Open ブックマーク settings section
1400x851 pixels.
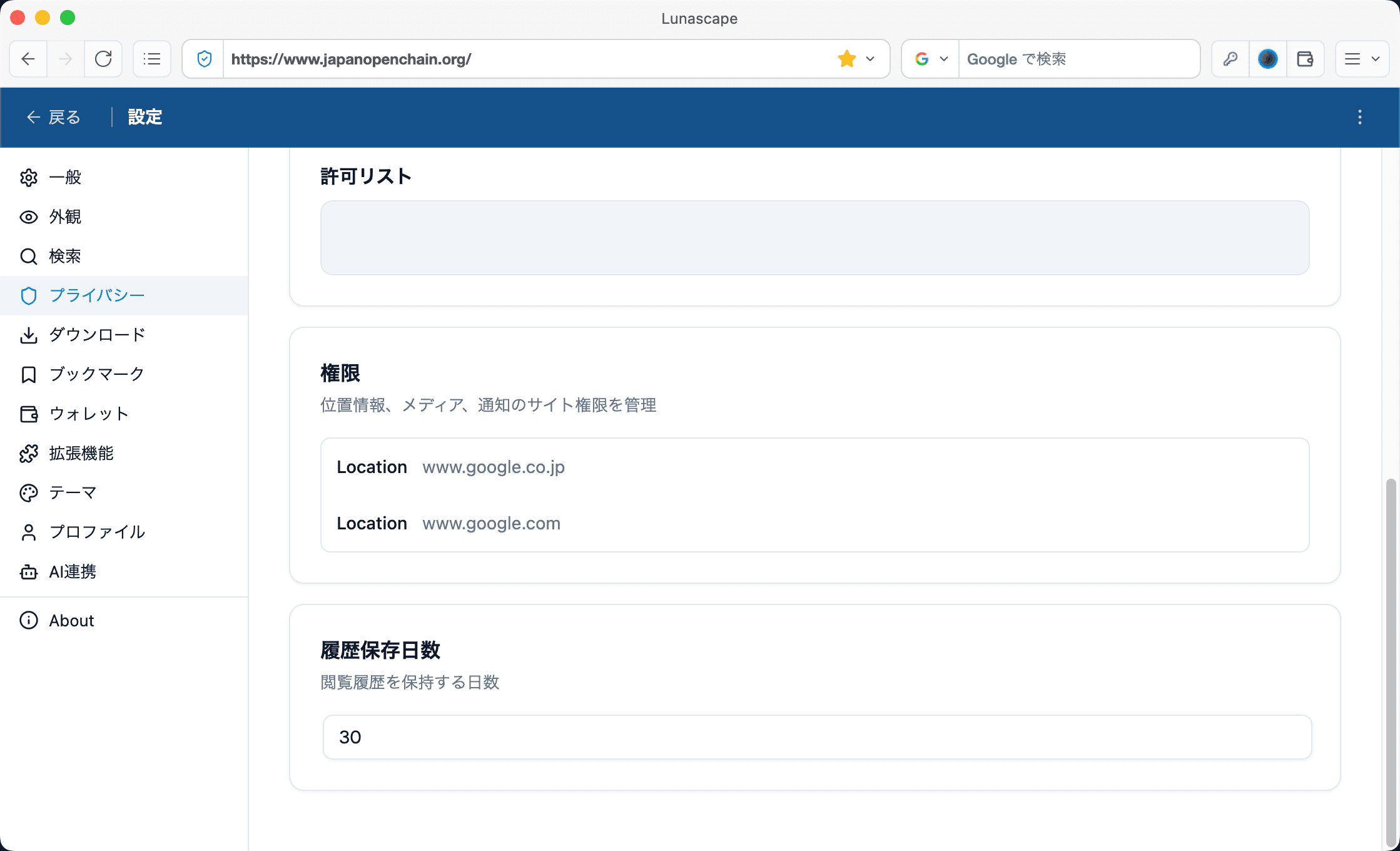[124, 374]
